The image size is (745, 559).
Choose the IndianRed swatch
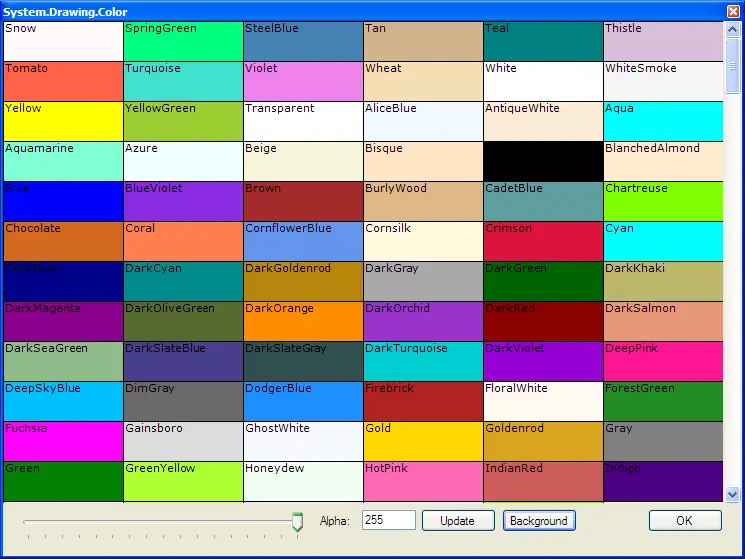tap(543, 481)
